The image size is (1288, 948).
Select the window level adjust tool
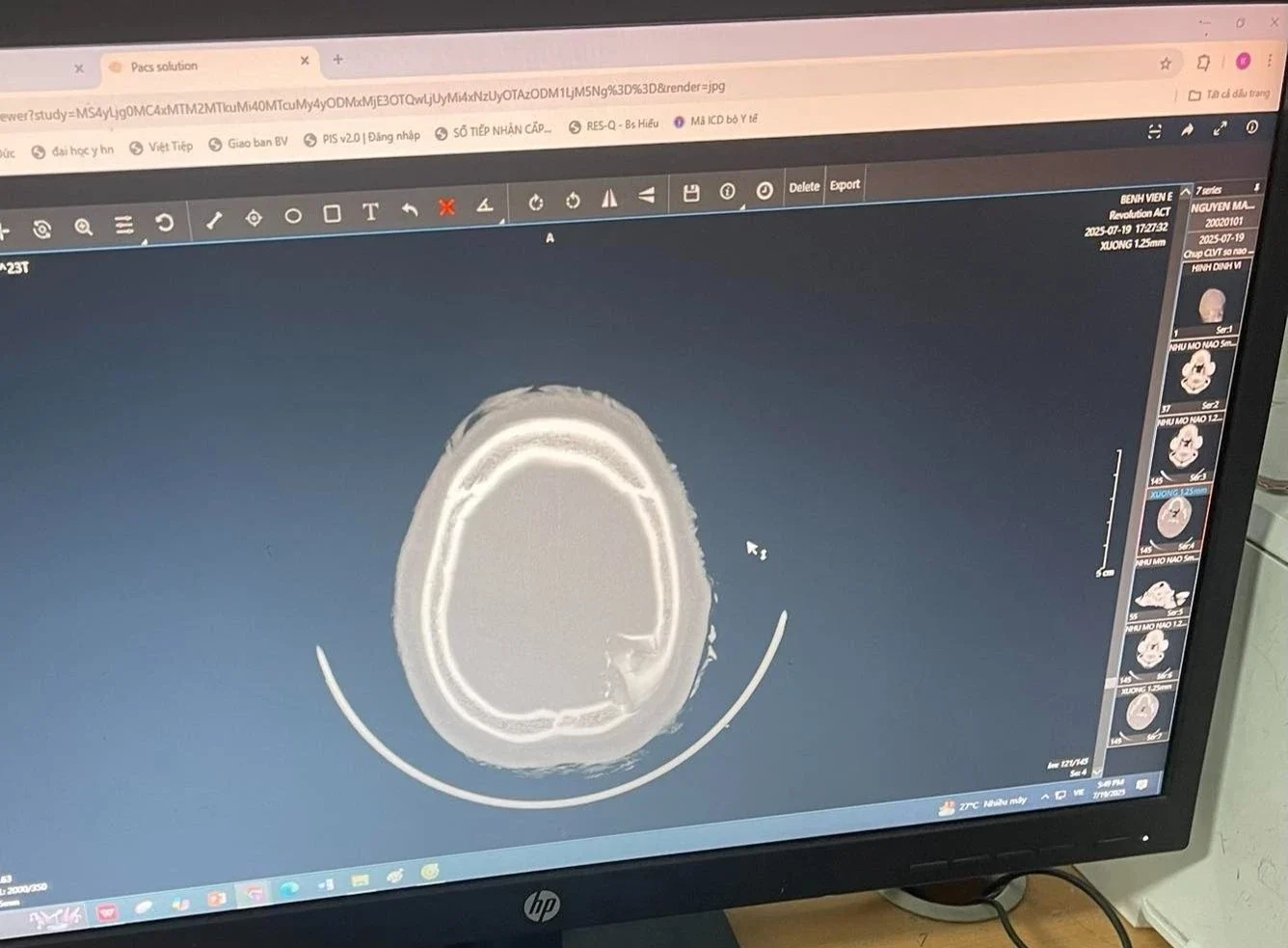41,230
